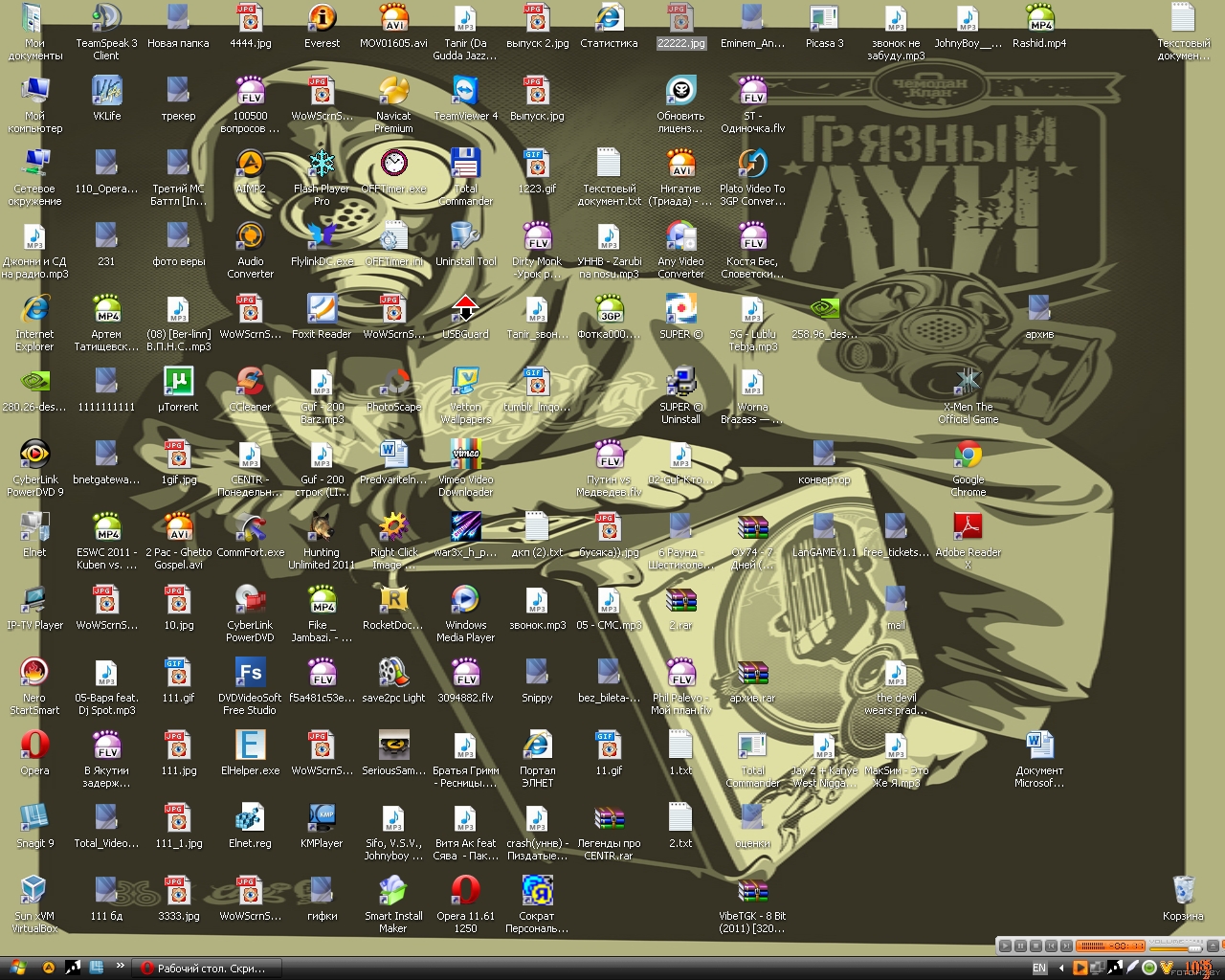The image size is (1225, 980).
Task: Expand the Quick Launch overflow chevron
Action: [120, 966]
